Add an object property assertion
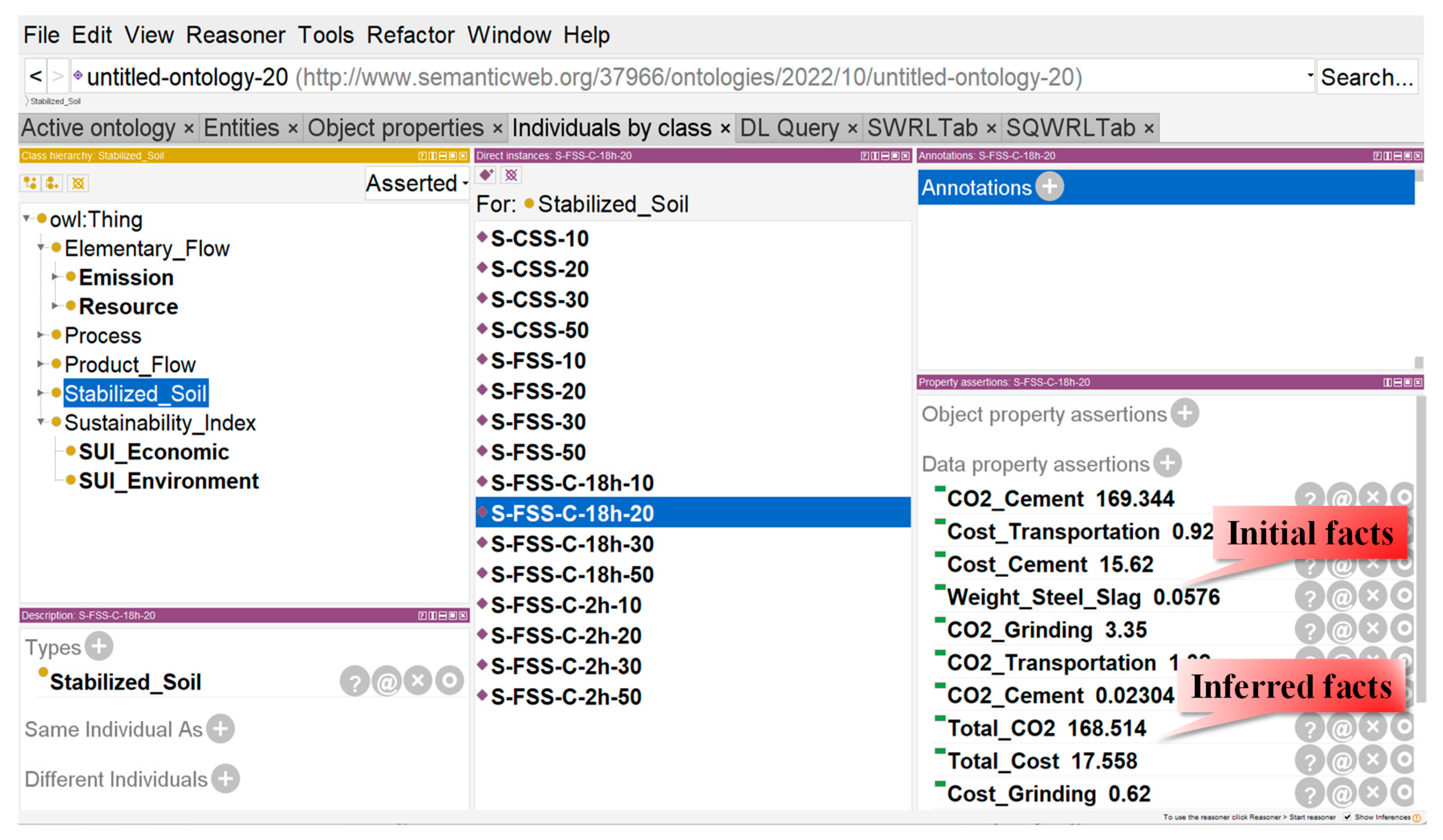This screenshot has width=1443, height=840. (1184, 414)
